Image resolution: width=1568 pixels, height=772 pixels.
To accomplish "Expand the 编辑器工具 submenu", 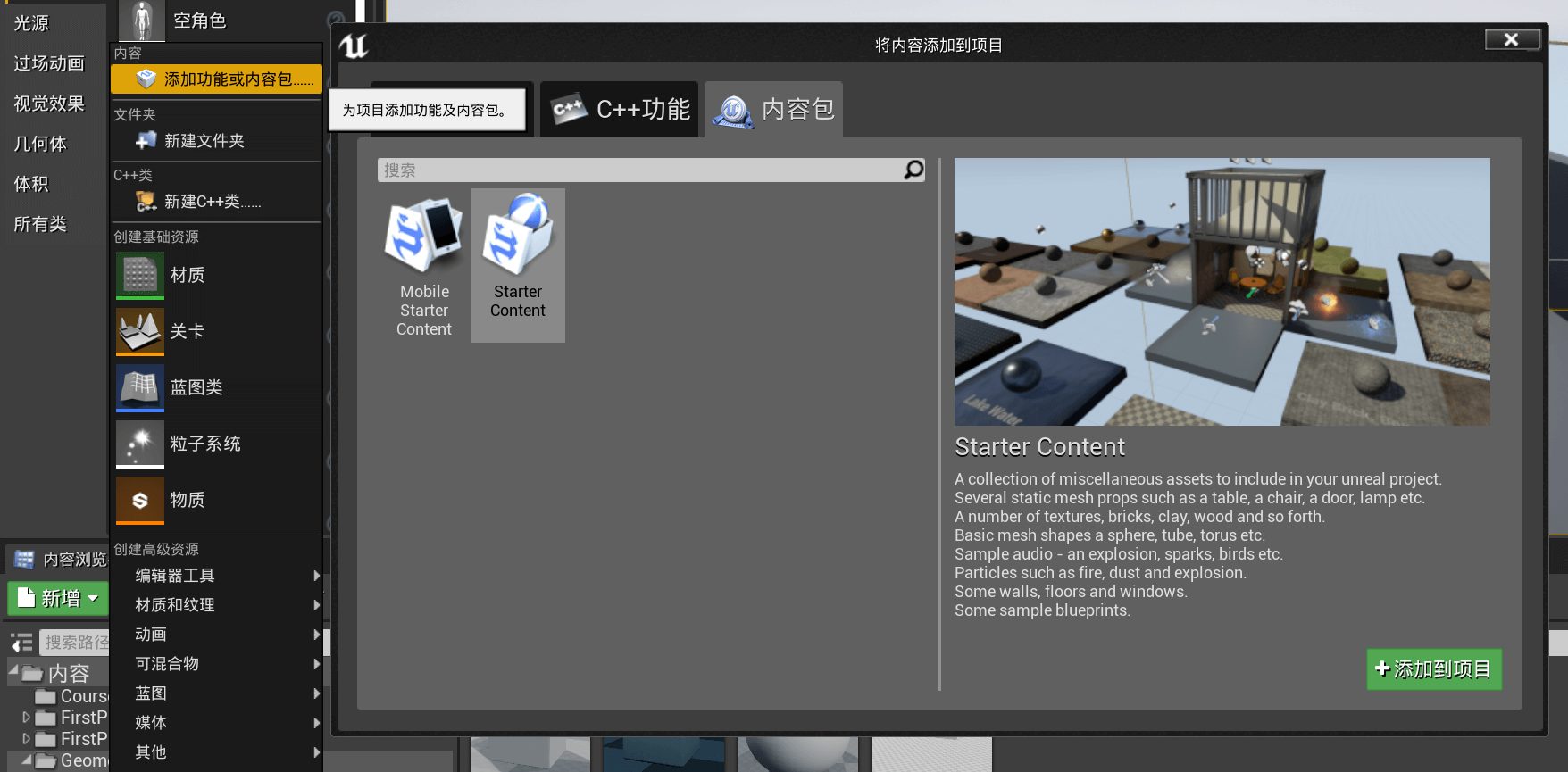I will coord(216,576).
